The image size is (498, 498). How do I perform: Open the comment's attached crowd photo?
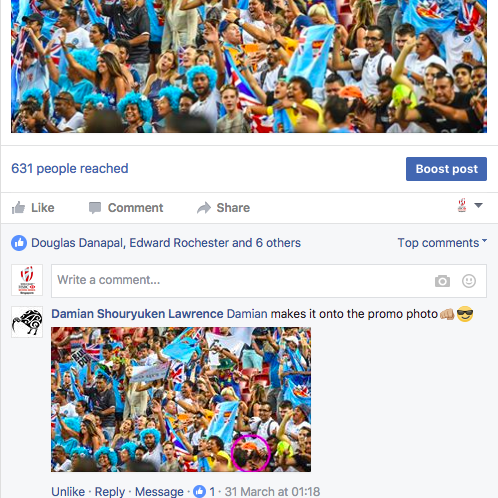(181, 399)
